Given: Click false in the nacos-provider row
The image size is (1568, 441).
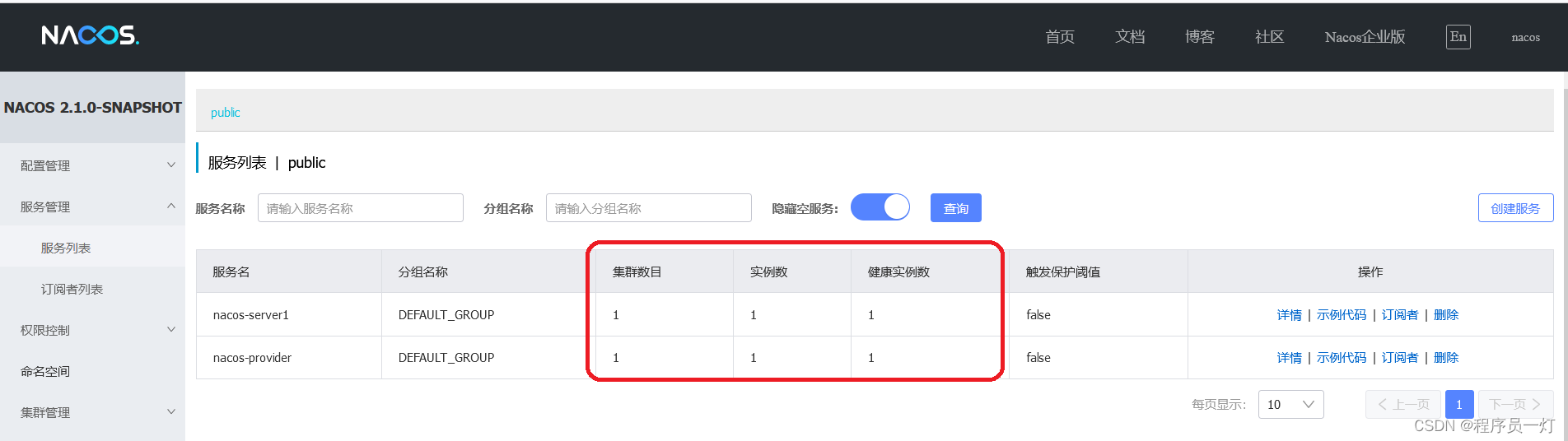Looking at the screenshot, I should click(x=1038, y=358).
